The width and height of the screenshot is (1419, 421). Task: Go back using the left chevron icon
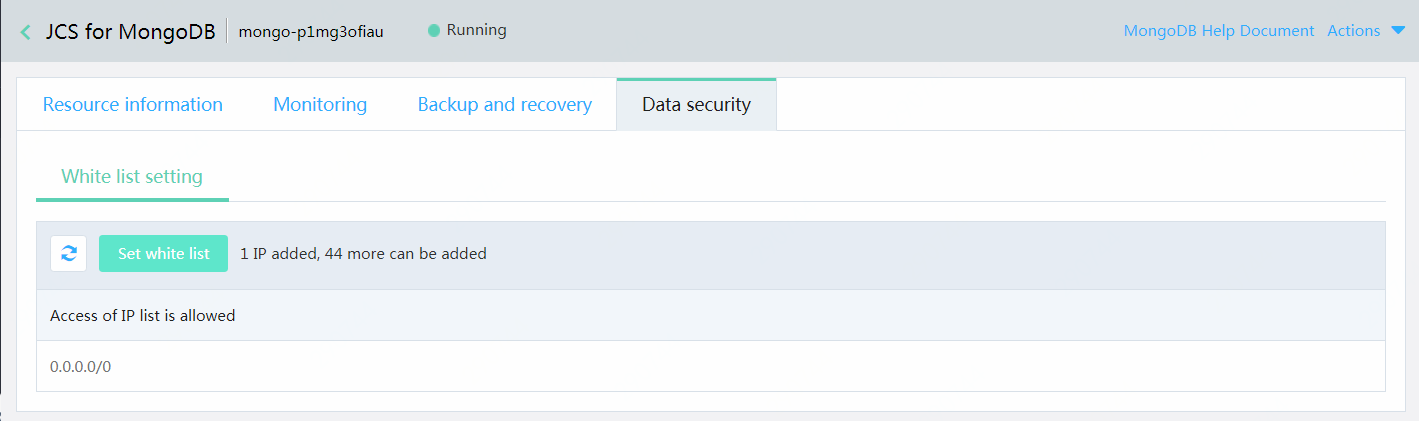coord(25,31)
